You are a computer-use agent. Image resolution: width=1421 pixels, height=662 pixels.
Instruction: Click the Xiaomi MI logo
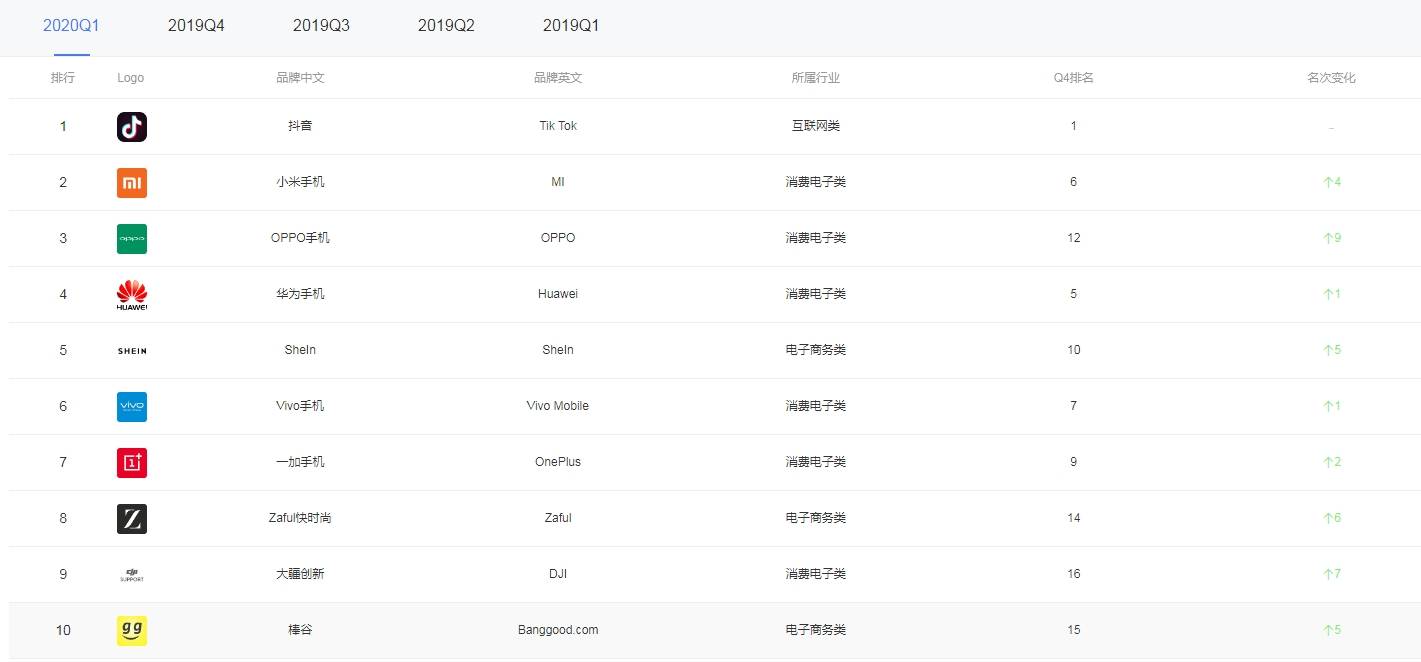[x=132, y=183]
